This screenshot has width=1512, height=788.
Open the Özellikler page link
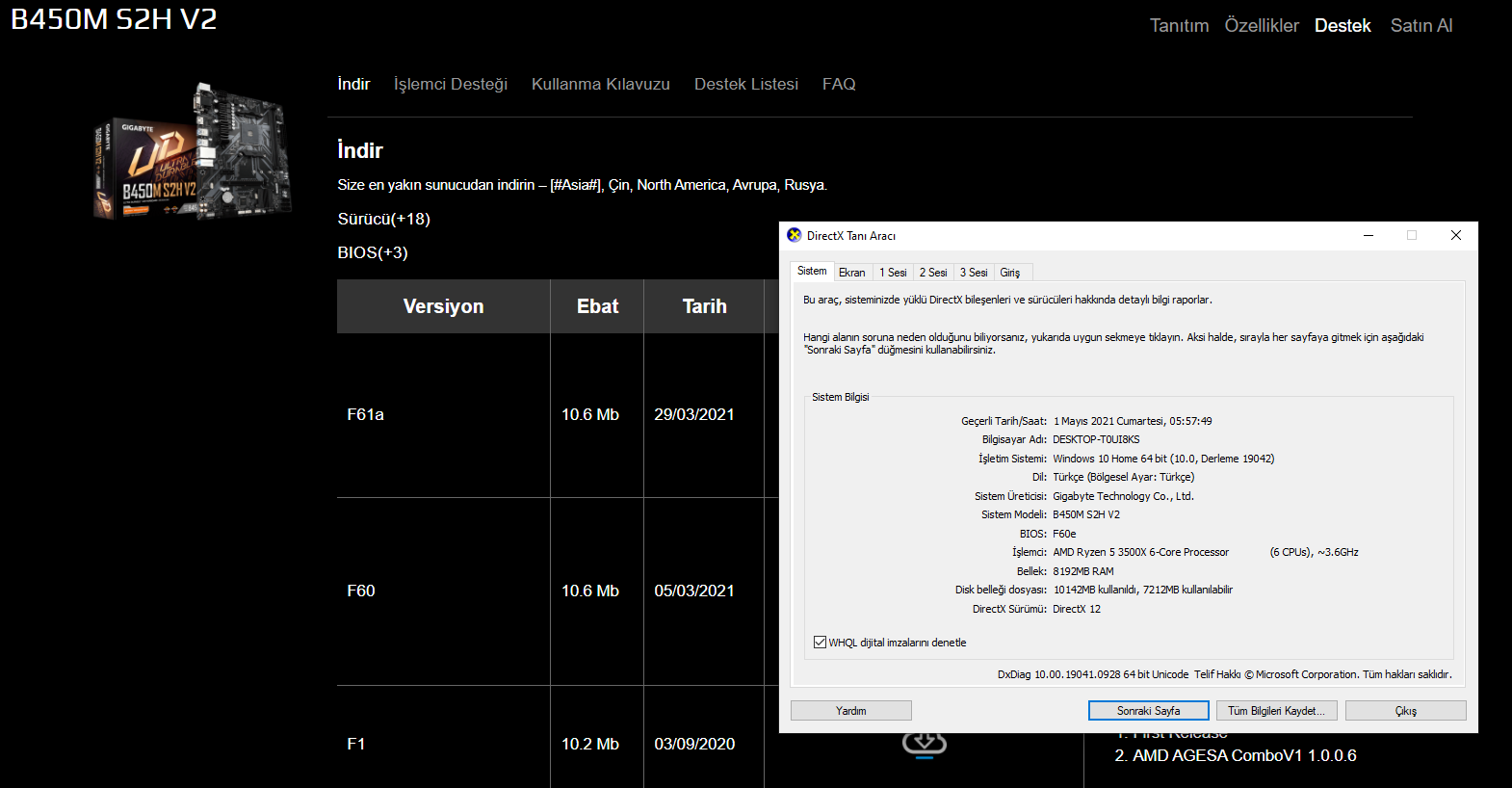1262,25
